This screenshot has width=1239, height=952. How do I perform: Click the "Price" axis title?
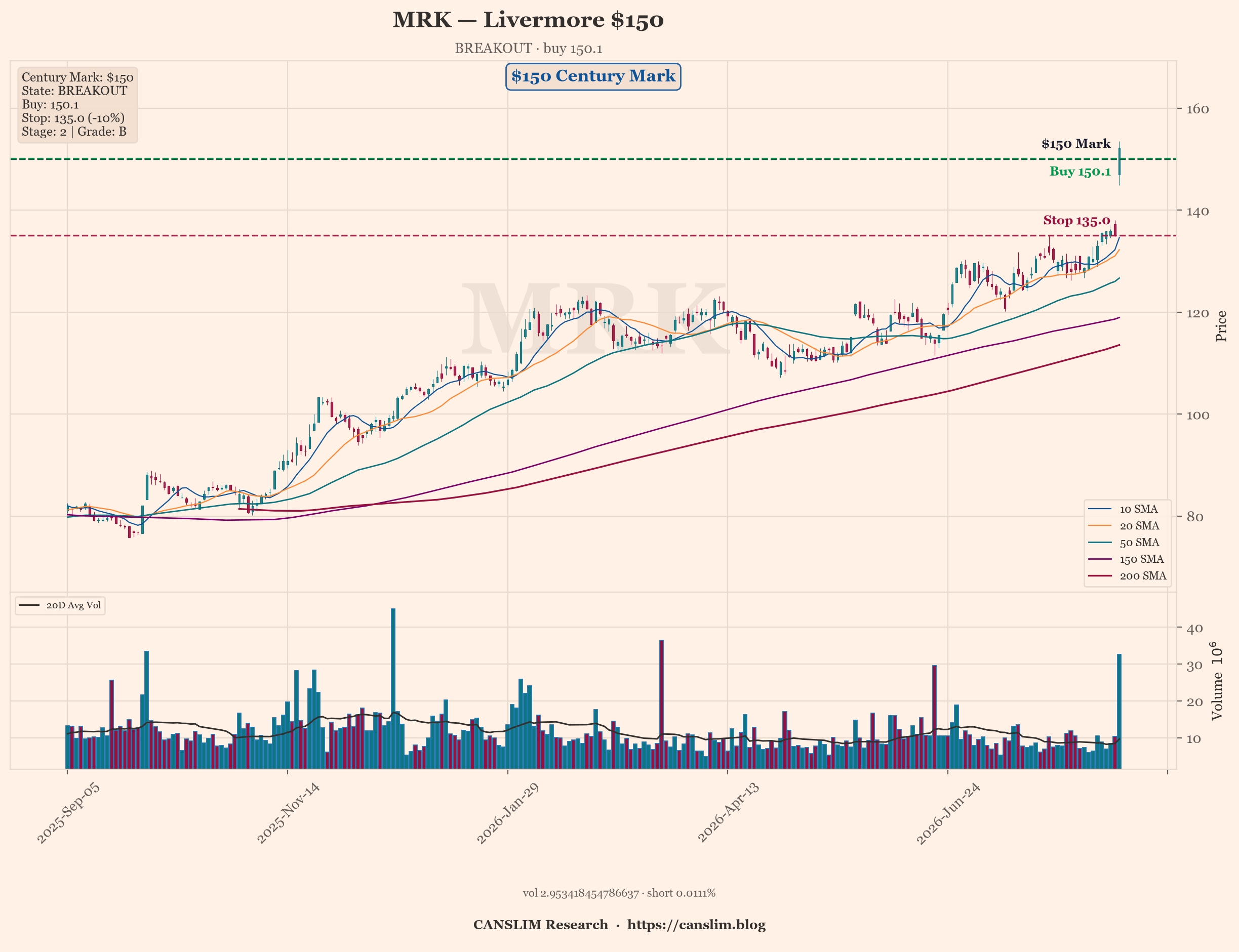click(x=1221, y=326)
